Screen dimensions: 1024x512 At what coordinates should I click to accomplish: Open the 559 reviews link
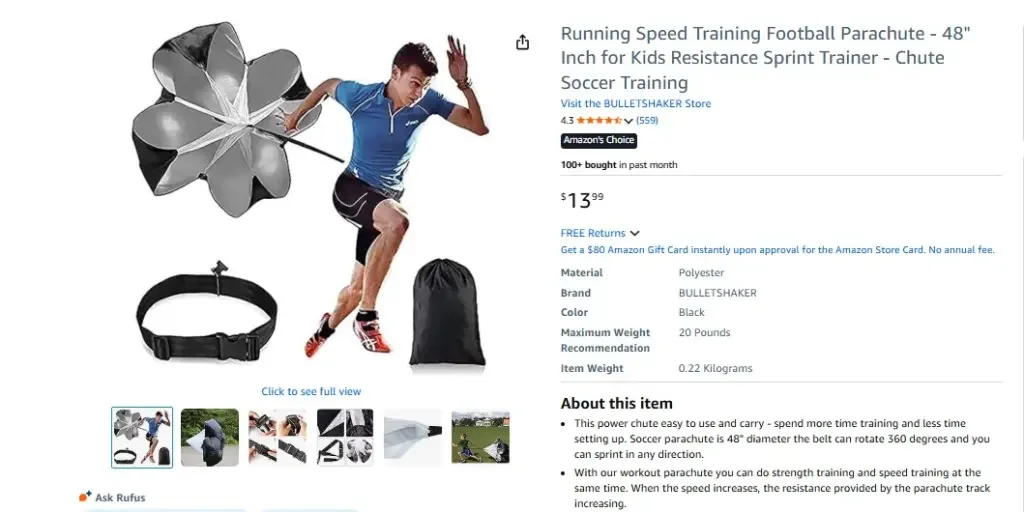(647, 120)
